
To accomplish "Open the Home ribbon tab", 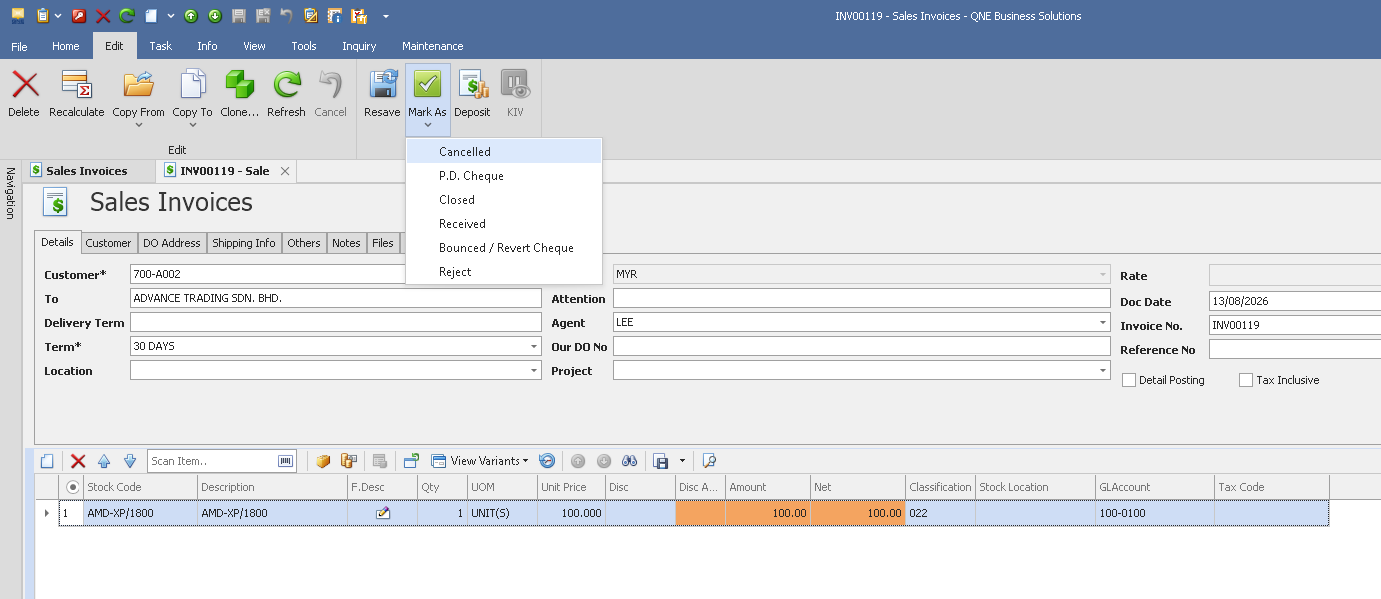I will tap(66, 46).
